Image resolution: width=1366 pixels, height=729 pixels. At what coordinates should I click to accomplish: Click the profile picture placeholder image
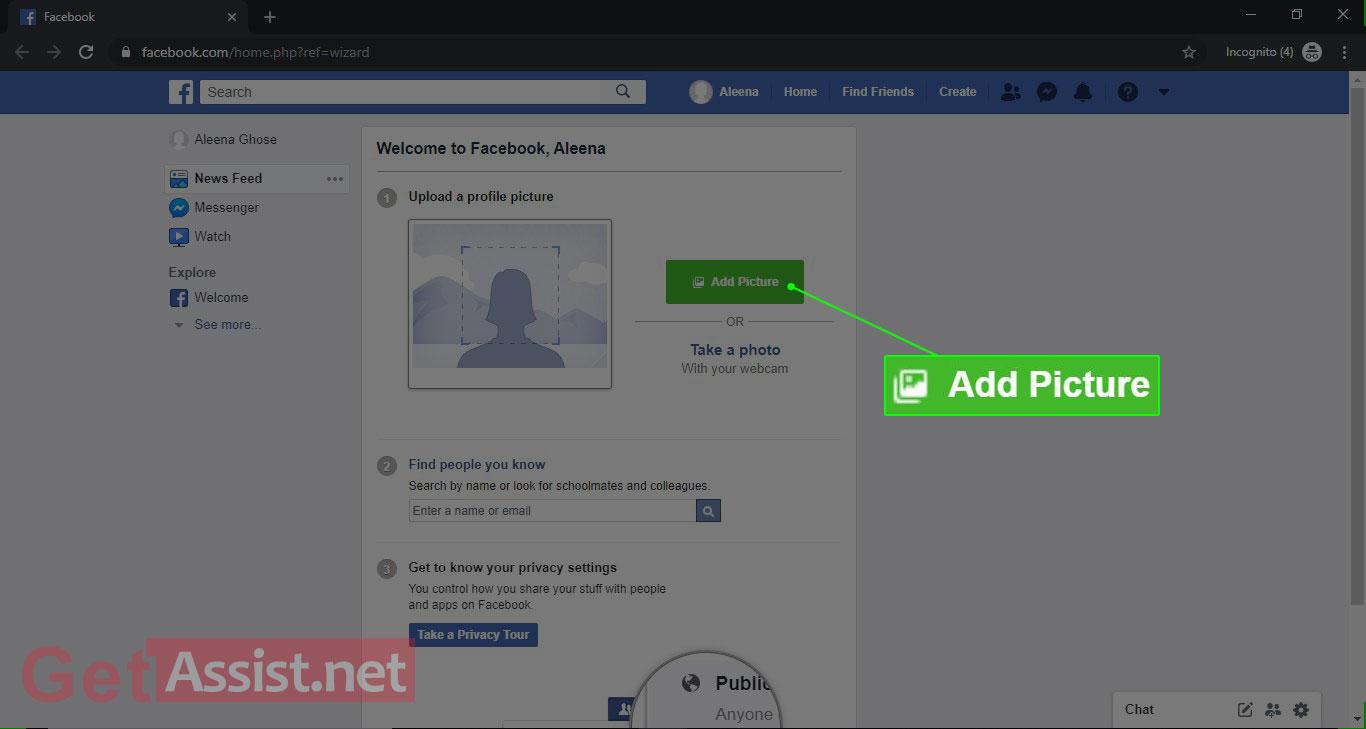(x=510, y=304)
